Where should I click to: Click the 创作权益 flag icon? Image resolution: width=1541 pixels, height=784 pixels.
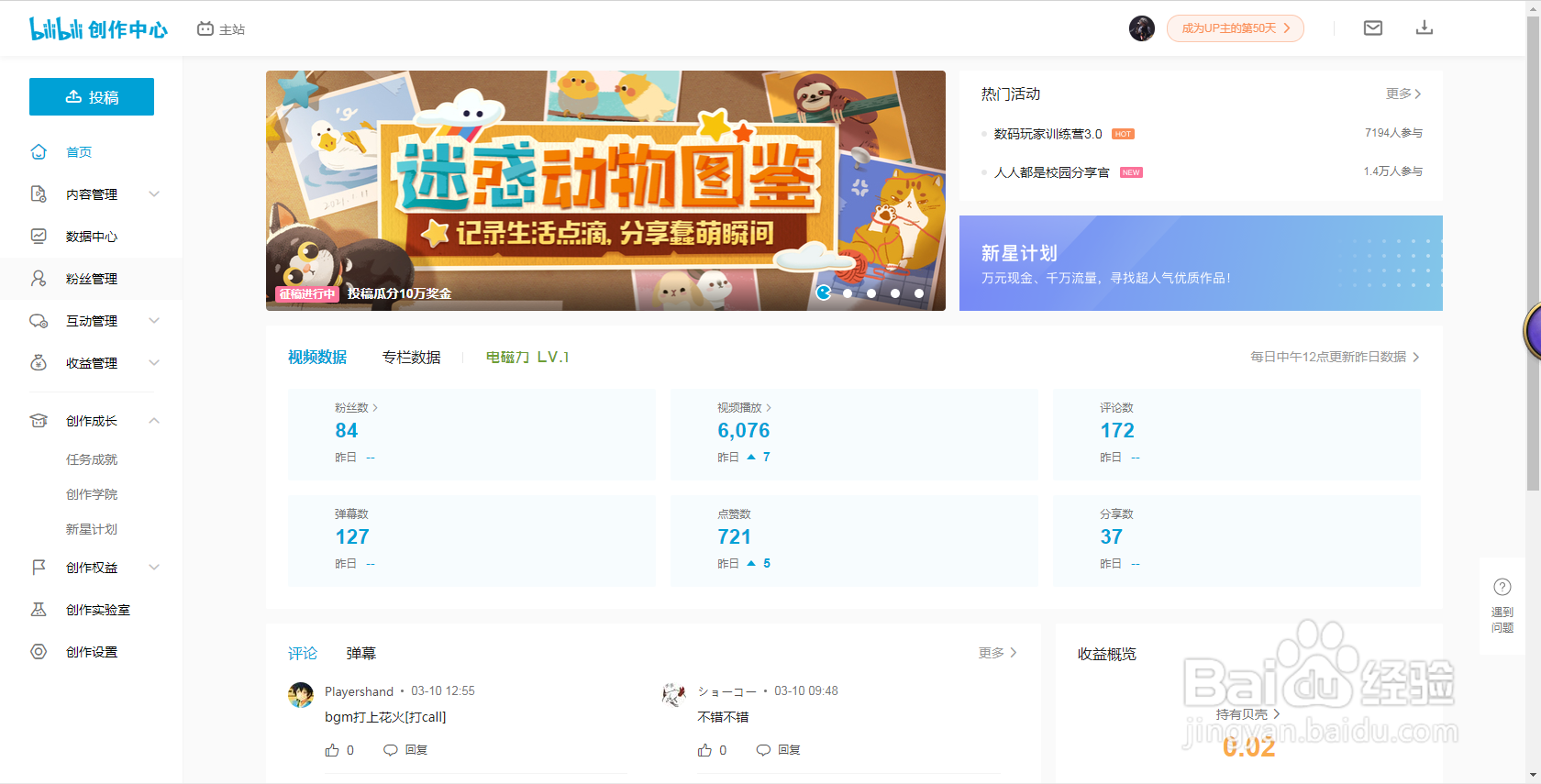(39, 568)
